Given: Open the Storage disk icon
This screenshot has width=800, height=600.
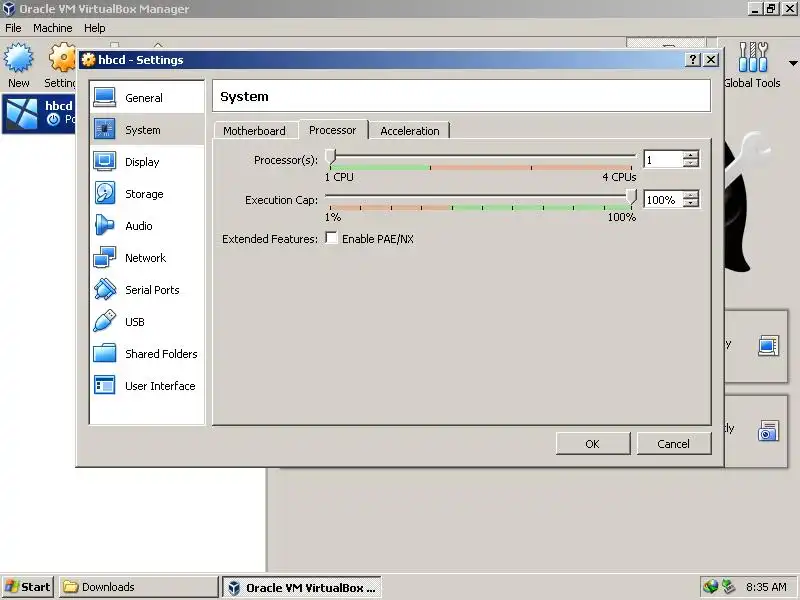Looking at the screenshot, I should coord(105,193).
